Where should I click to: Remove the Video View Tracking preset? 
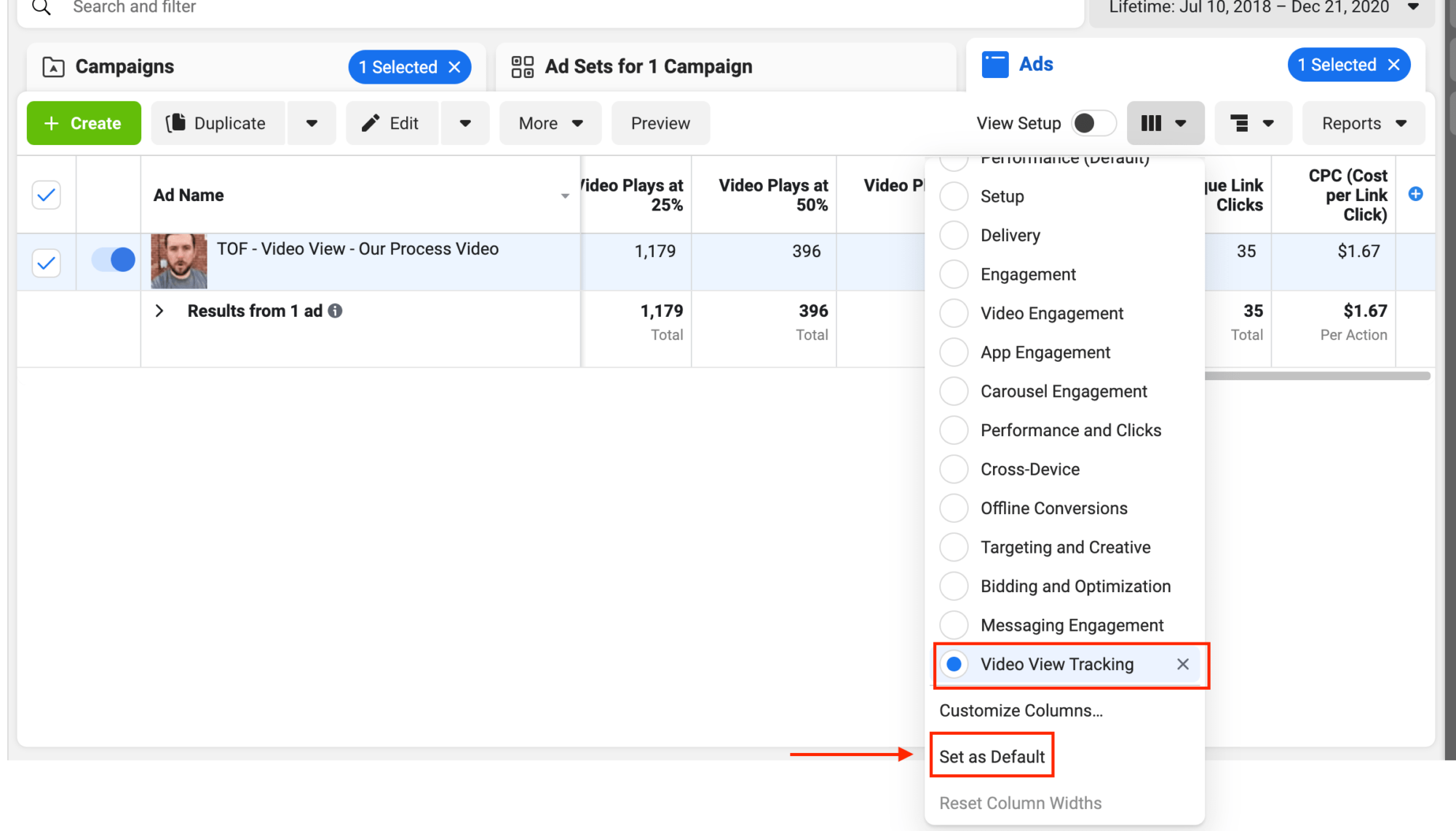1183,664
